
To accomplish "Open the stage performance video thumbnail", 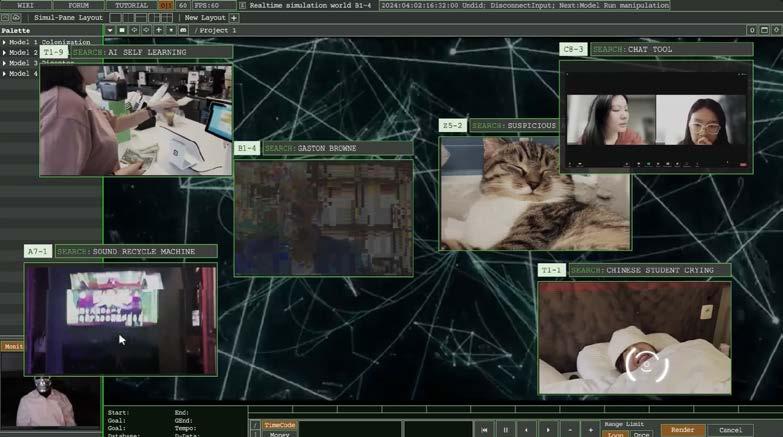I will pyautogui.click(x=121, y=320).
